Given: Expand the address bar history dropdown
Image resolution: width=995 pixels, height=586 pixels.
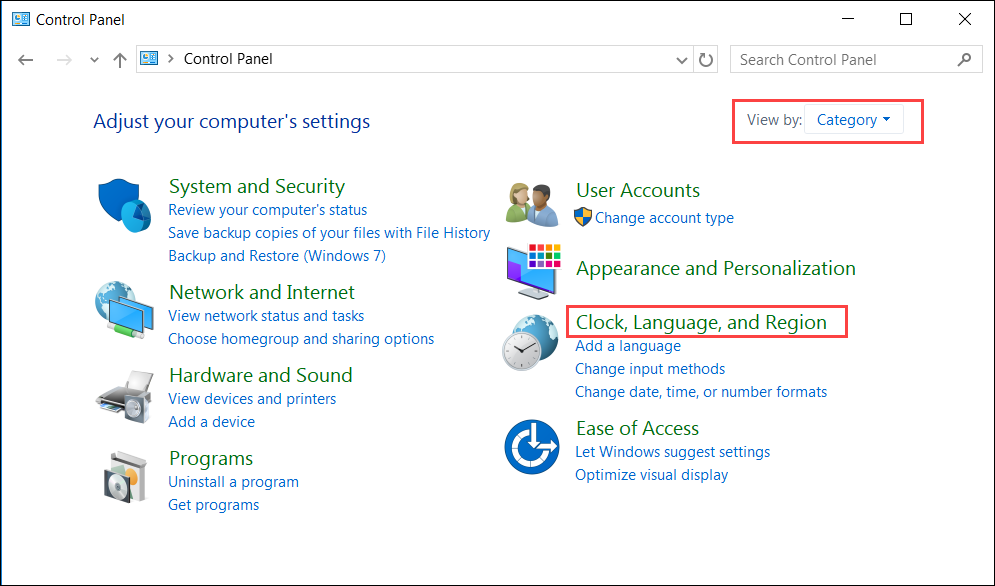Looking at the screenshot, I should coord(681,60).
